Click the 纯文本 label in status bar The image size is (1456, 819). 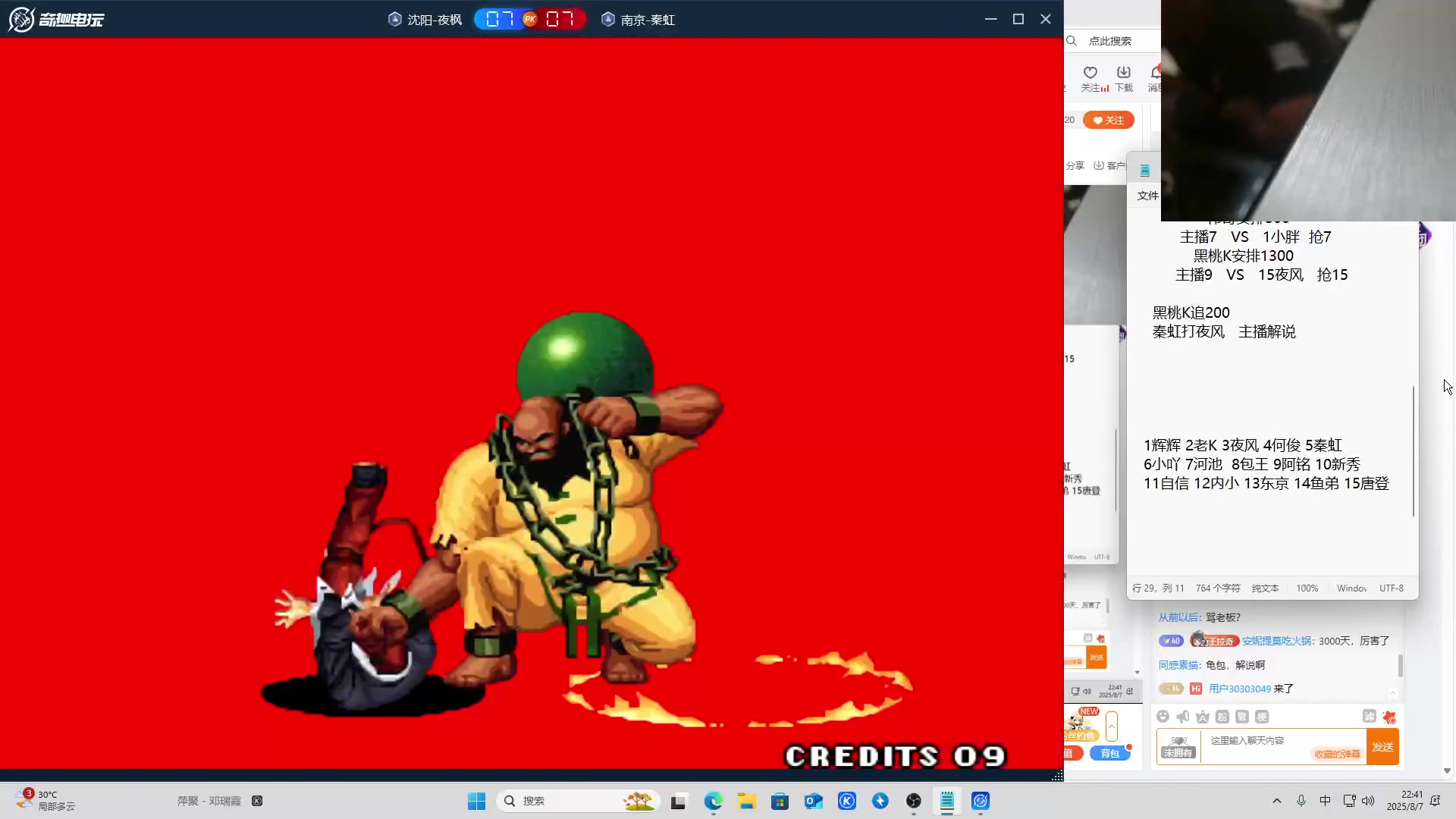[1265, 588]
